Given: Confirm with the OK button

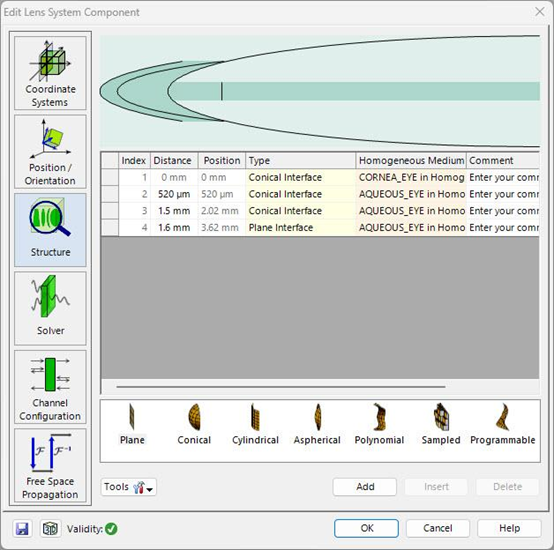Looking at the screenshot, I should (366, 528).
